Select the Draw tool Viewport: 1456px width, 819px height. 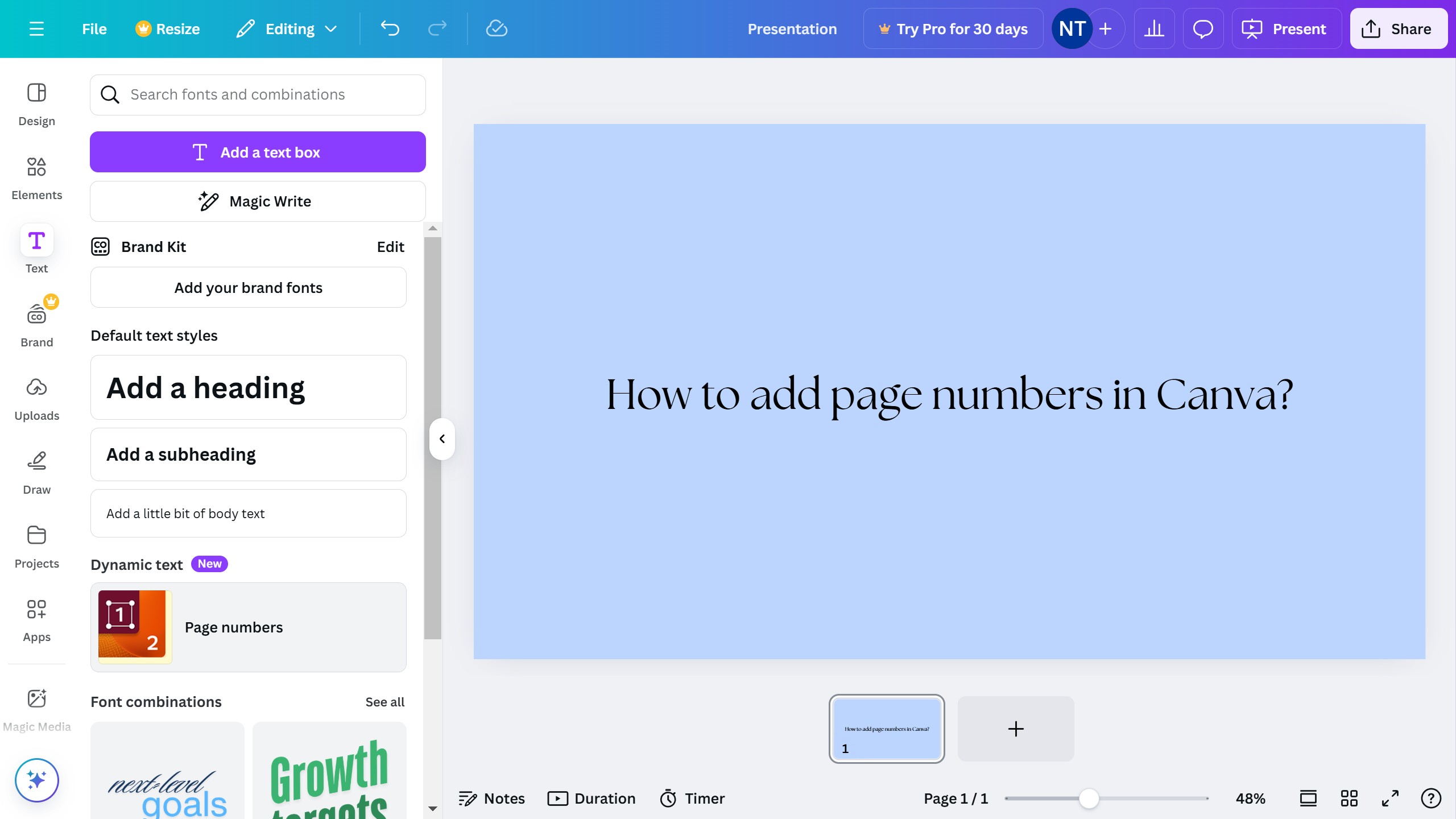pyautogui.click(x=36, y=472)
